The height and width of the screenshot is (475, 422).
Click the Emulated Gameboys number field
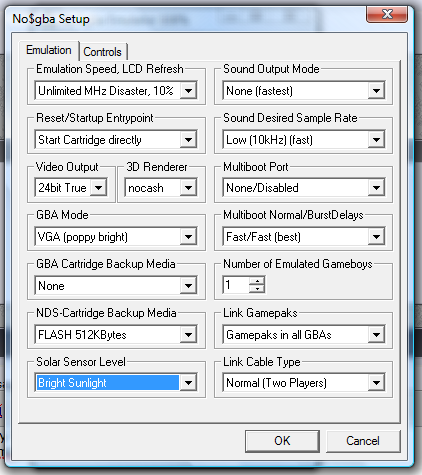(x=236, y=285)
